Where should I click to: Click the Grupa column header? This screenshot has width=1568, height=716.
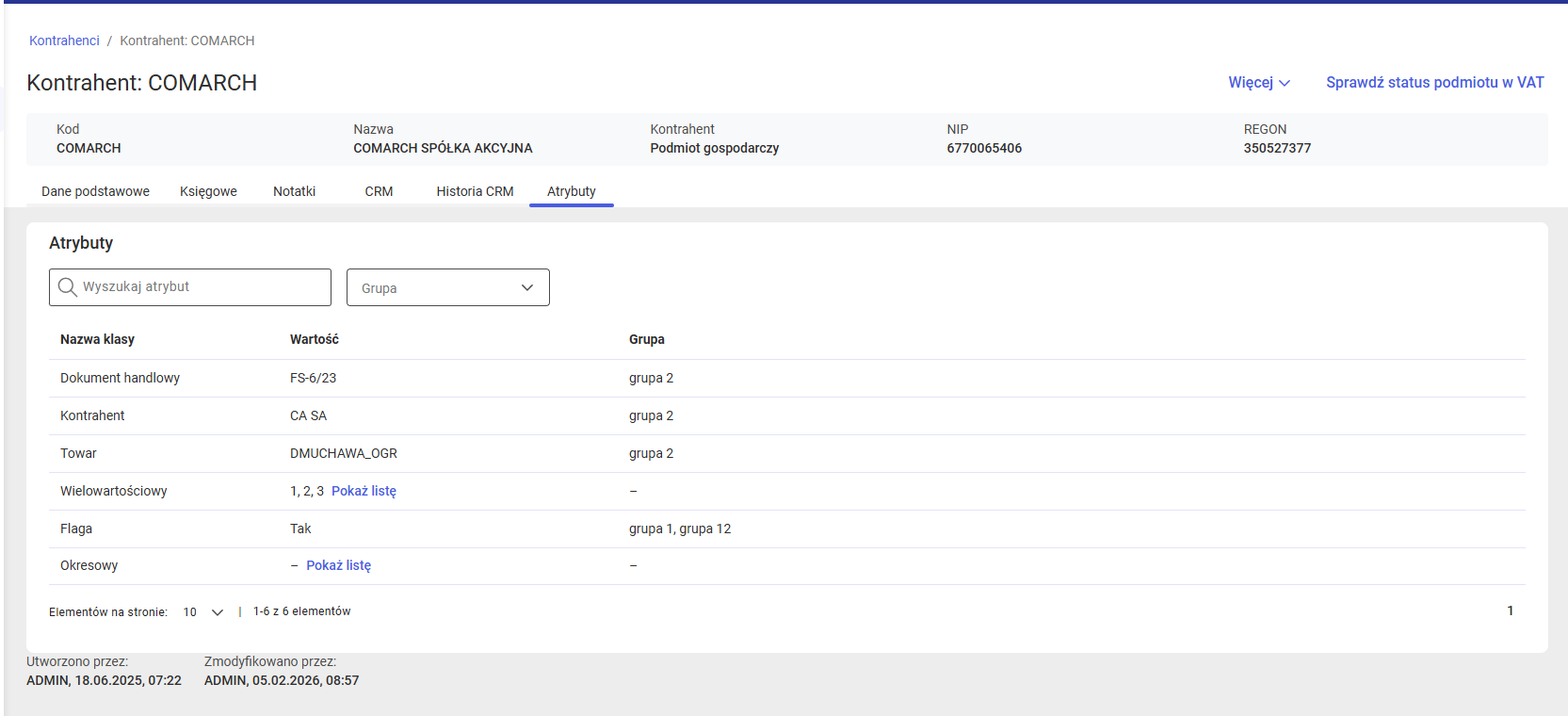(x=646, y=339)
